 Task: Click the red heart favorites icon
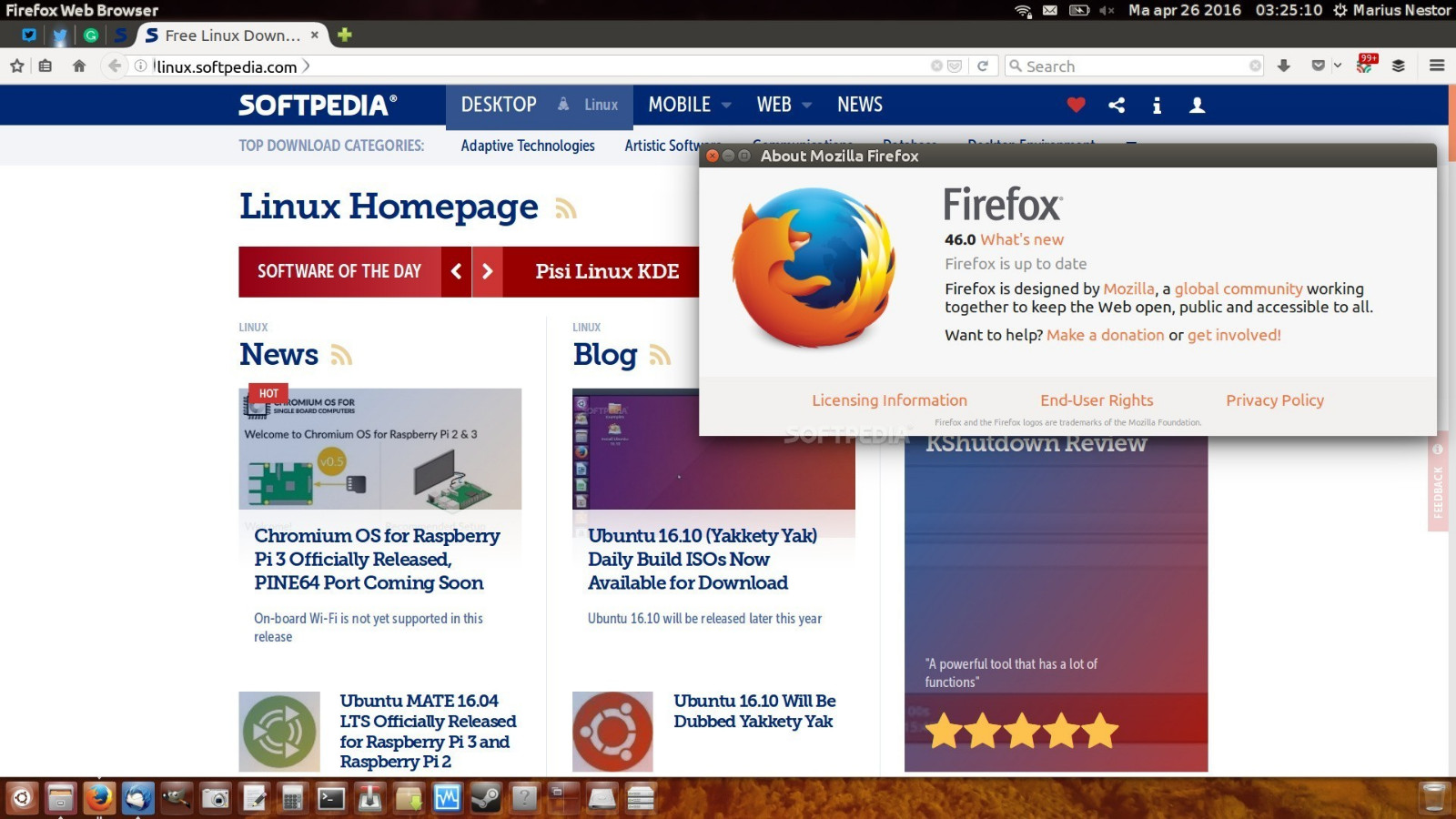click(x=1076, y=105)
